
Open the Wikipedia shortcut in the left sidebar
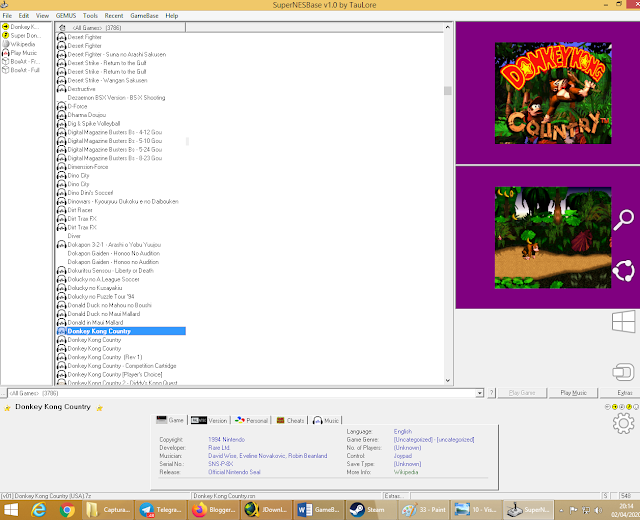coord(19,44)
